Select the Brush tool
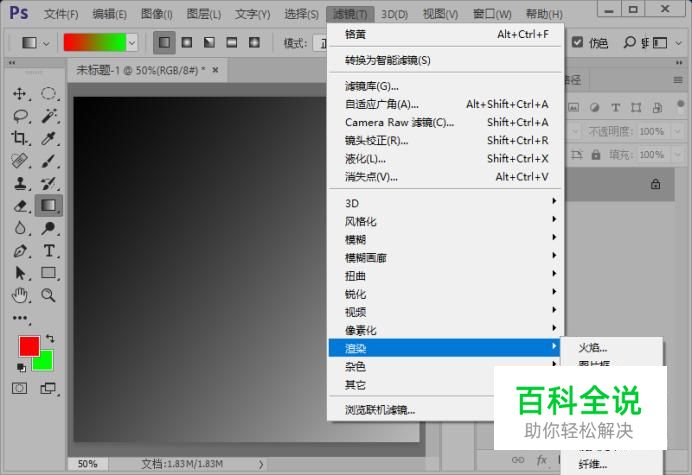The width and height of the screenshot is (692, 475). pyautogui.click(x=49, y=161)
